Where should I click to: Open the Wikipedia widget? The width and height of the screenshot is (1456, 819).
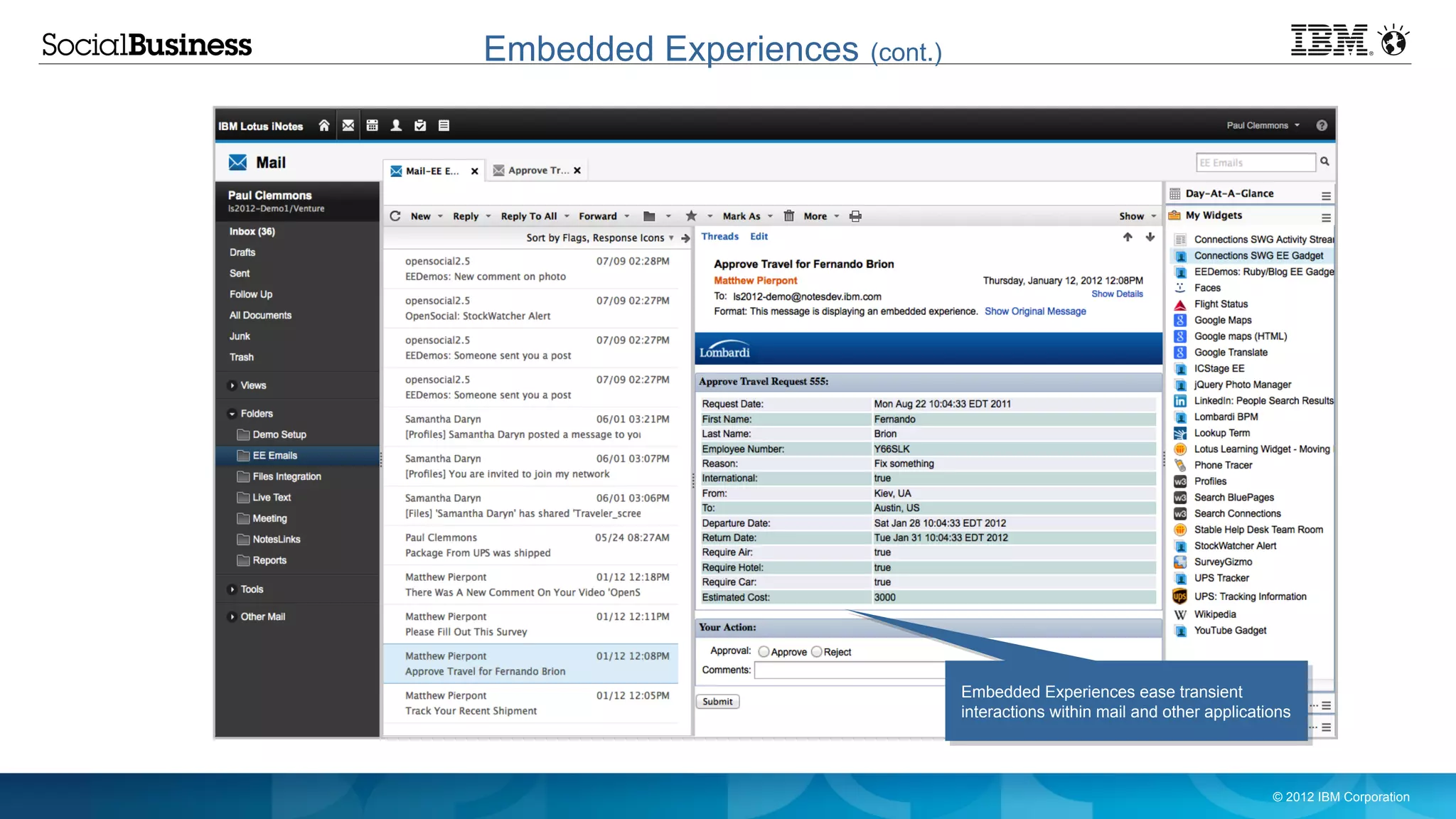[1215, 614]
